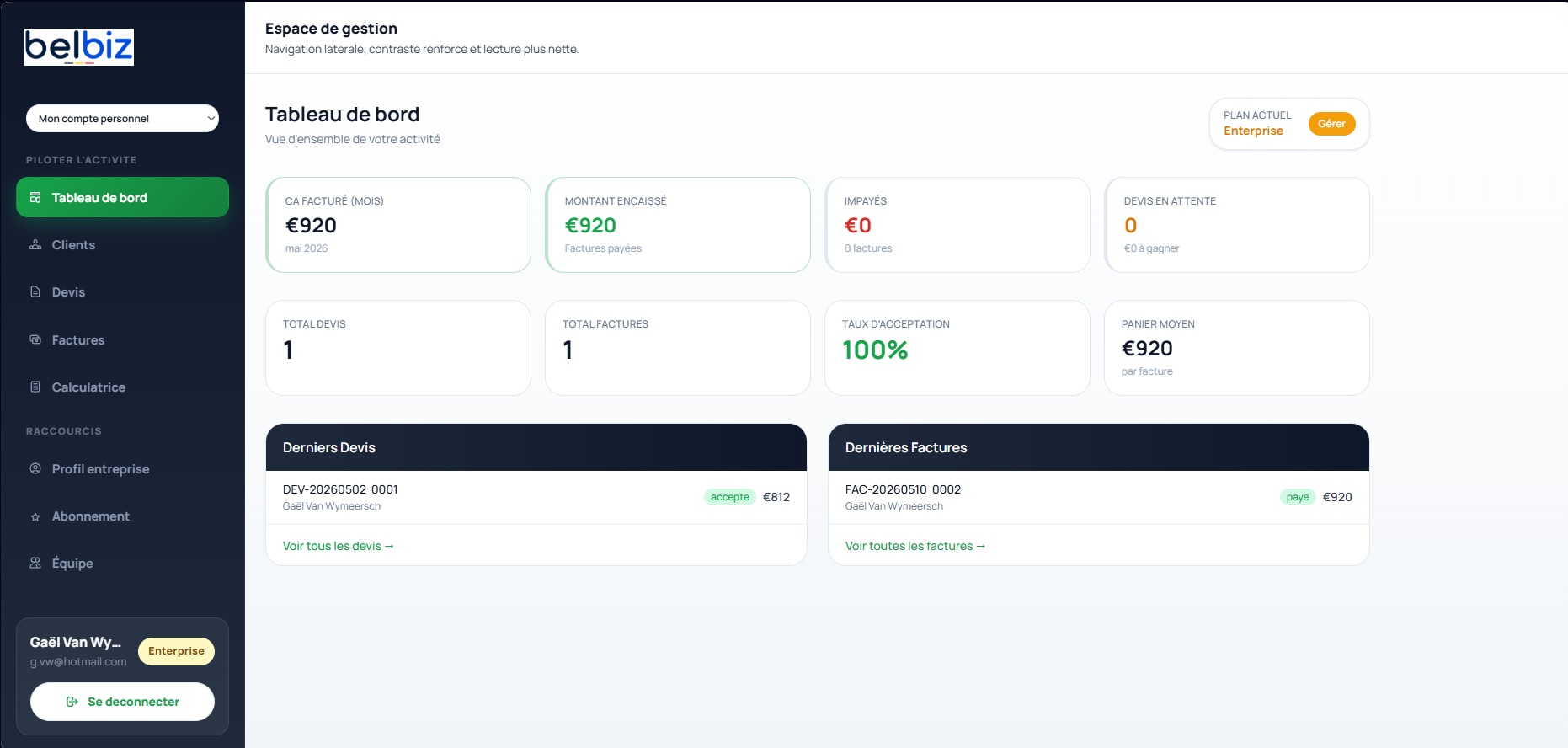Click the TOTAL DEVIS card

pyautogui.click(x=398, y=348)
